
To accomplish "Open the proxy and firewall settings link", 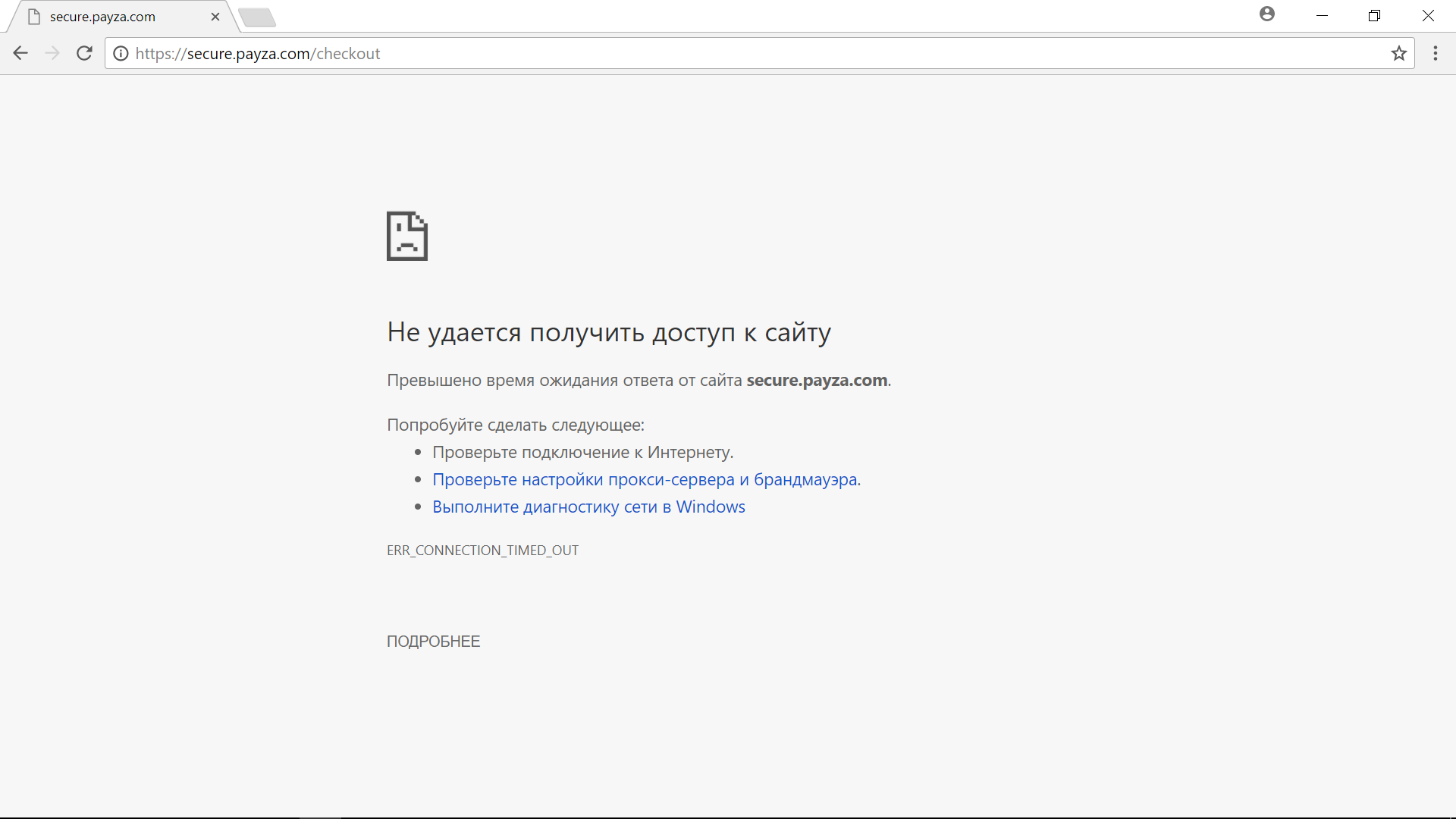I will (x=647, y=479).
